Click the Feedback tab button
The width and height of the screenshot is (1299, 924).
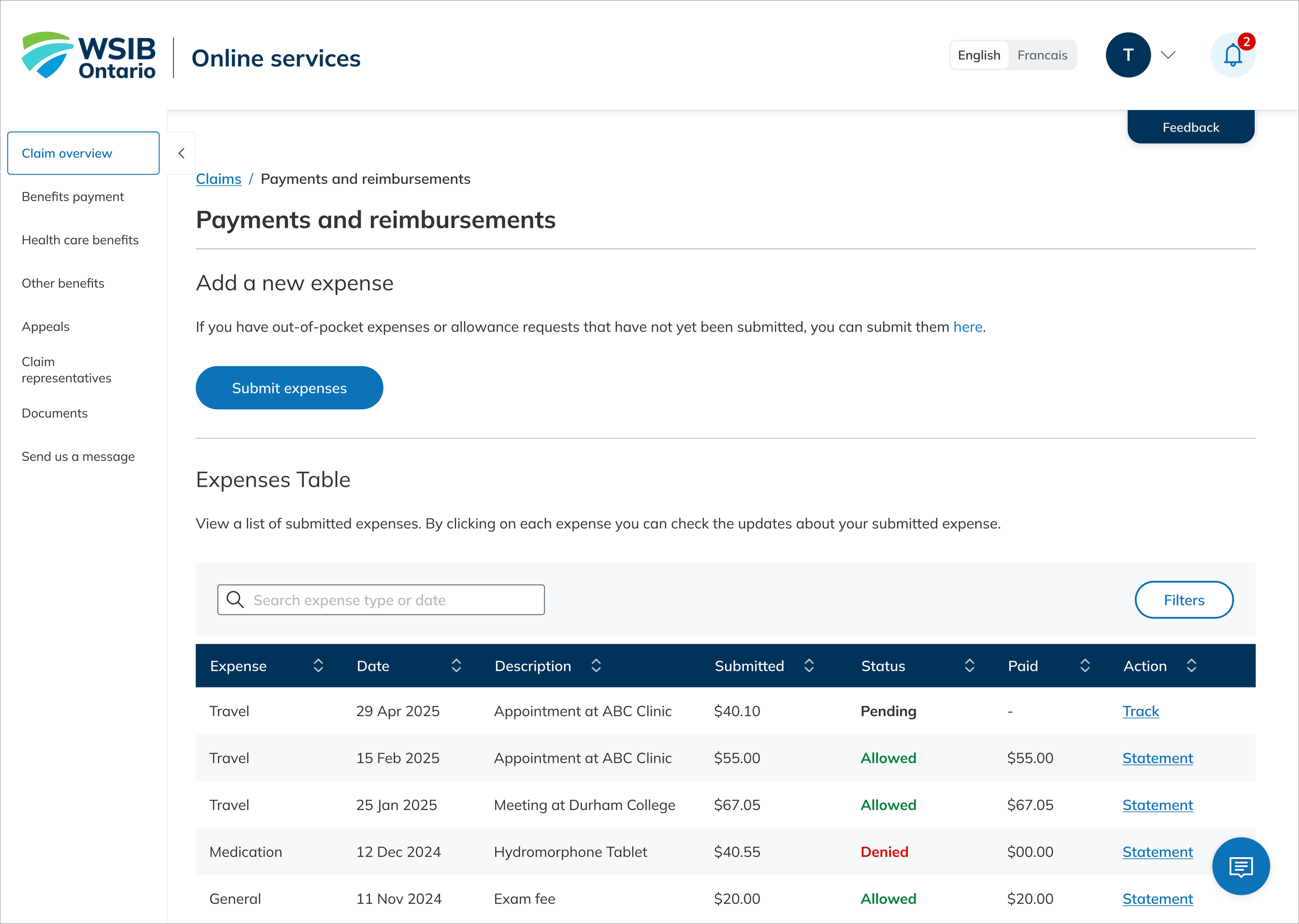(1190, 127)
